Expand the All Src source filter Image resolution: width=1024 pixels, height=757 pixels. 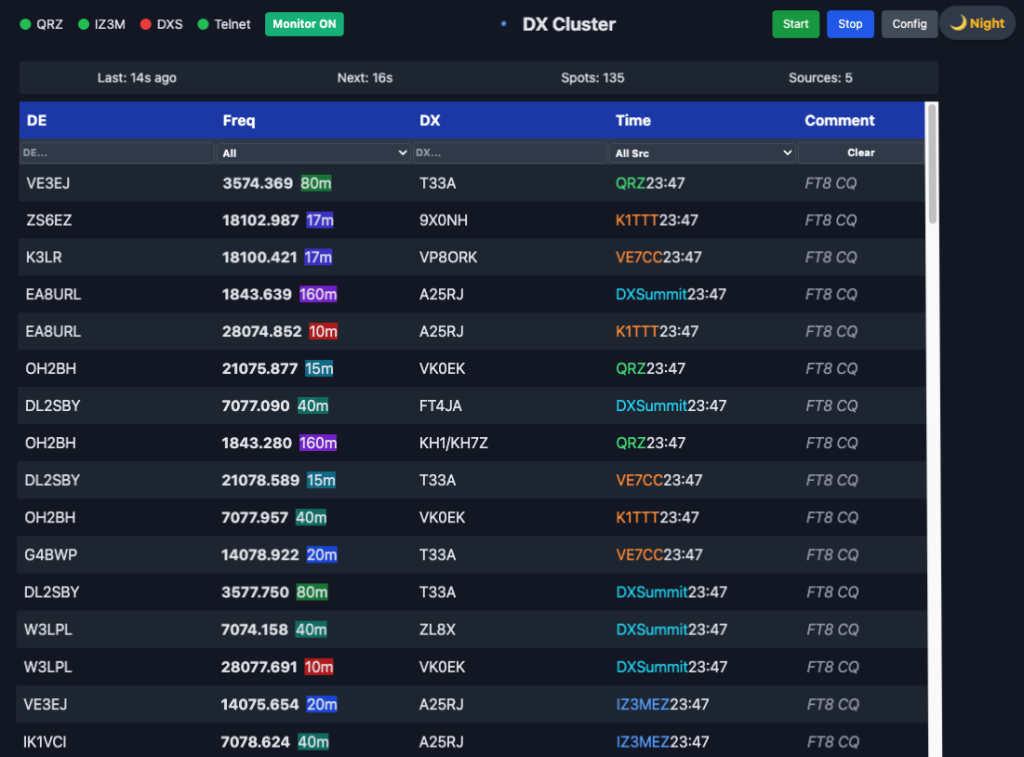click(x=702, y=153)
